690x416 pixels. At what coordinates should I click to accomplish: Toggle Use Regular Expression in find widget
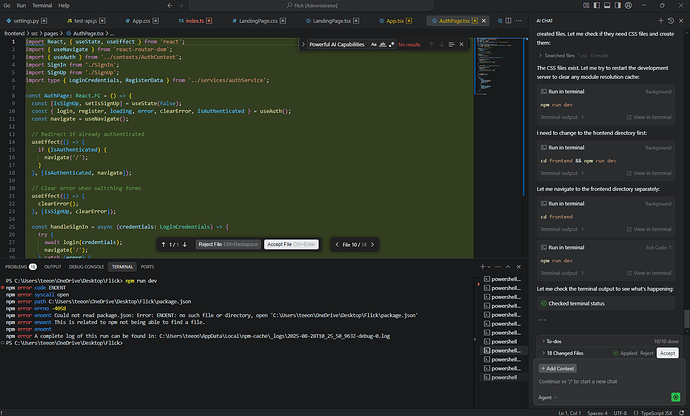click(x=390, y=45)
